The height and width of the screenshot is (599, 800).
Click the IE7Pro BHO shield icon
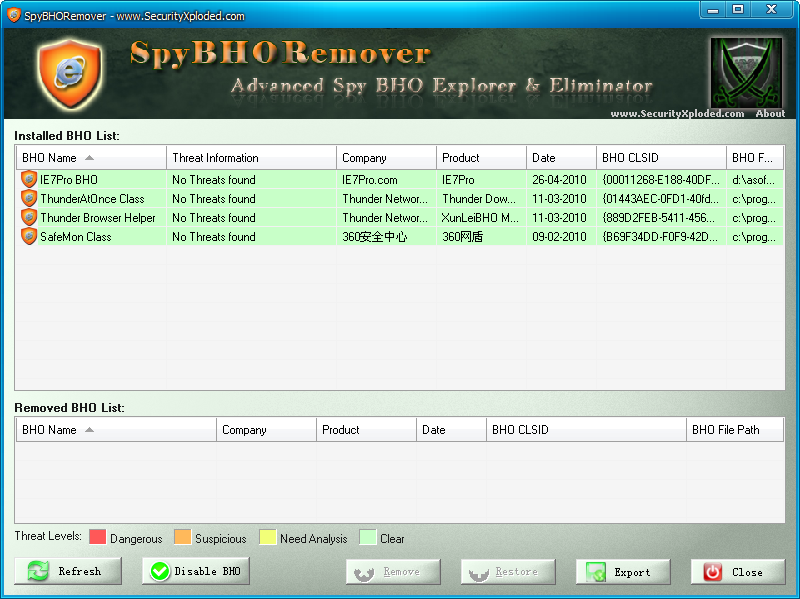29,180
